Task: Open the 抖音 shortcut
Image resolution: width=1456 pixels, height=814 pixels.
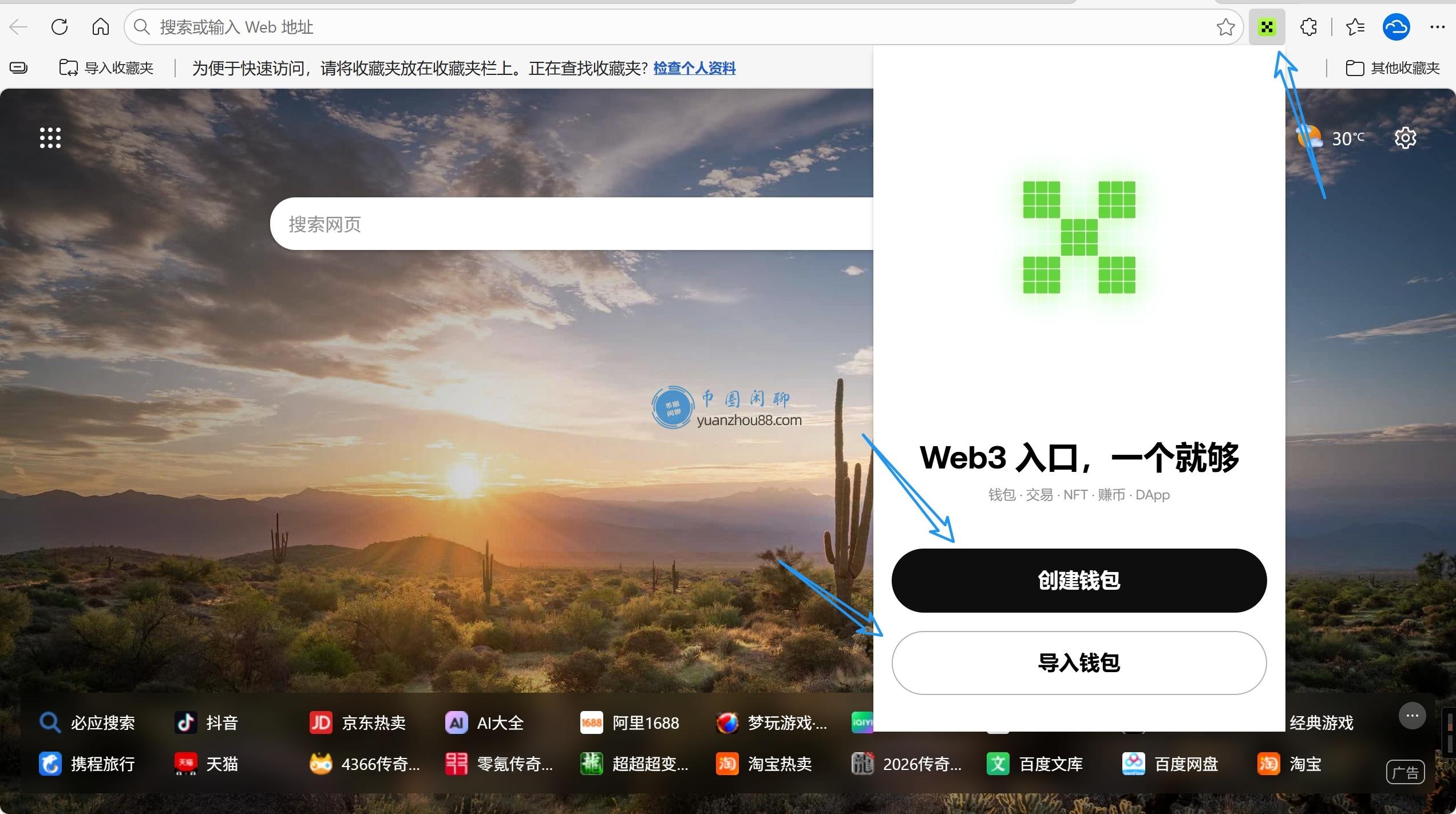Action: click(x=206, y=722)
